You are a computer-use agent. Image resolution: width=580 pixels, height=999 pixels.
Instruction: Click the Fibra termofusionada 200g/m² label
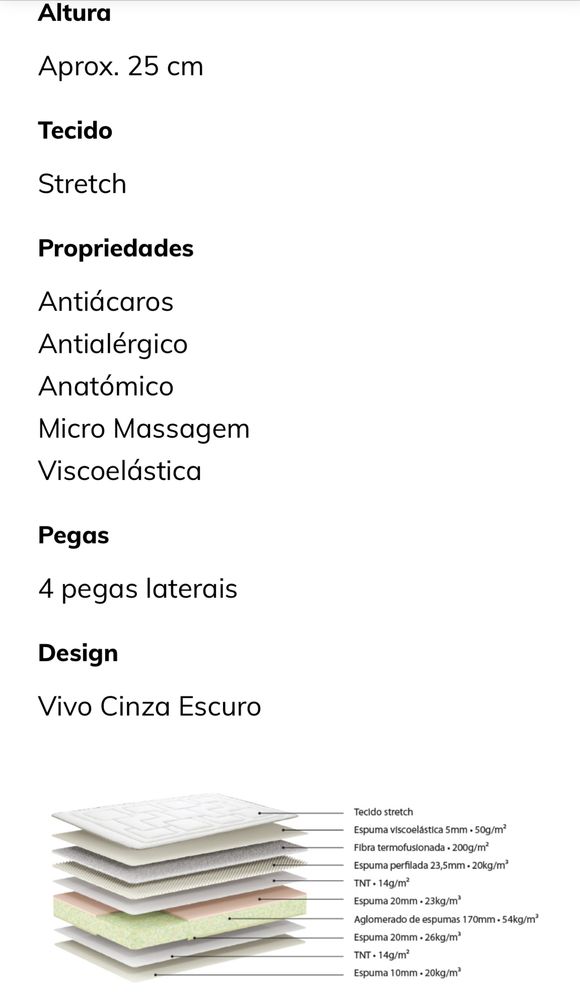[421, 847]
